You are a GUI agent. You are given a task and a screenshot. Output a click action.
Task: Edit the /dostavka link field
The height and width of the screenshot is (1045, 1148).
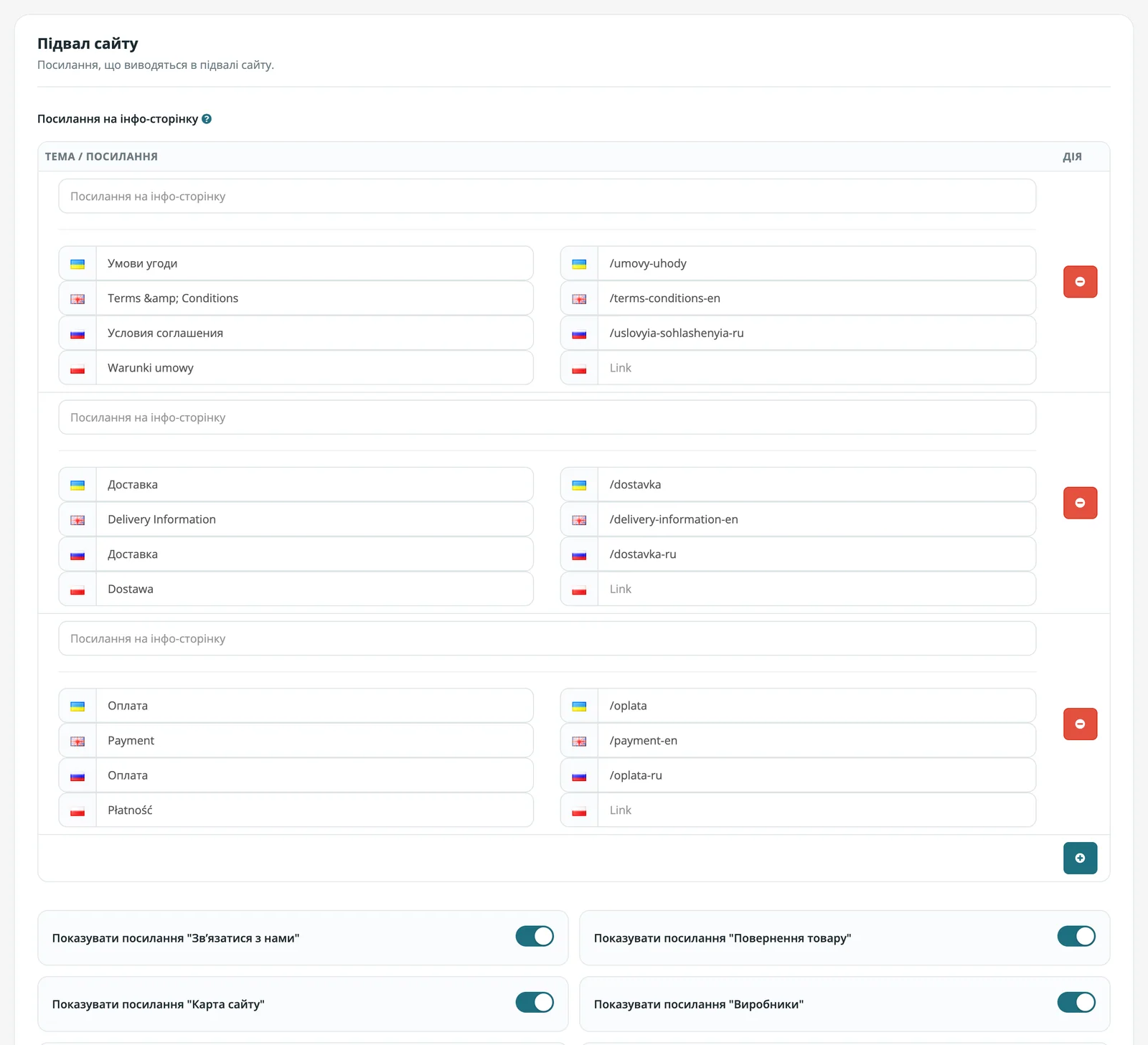817,484
